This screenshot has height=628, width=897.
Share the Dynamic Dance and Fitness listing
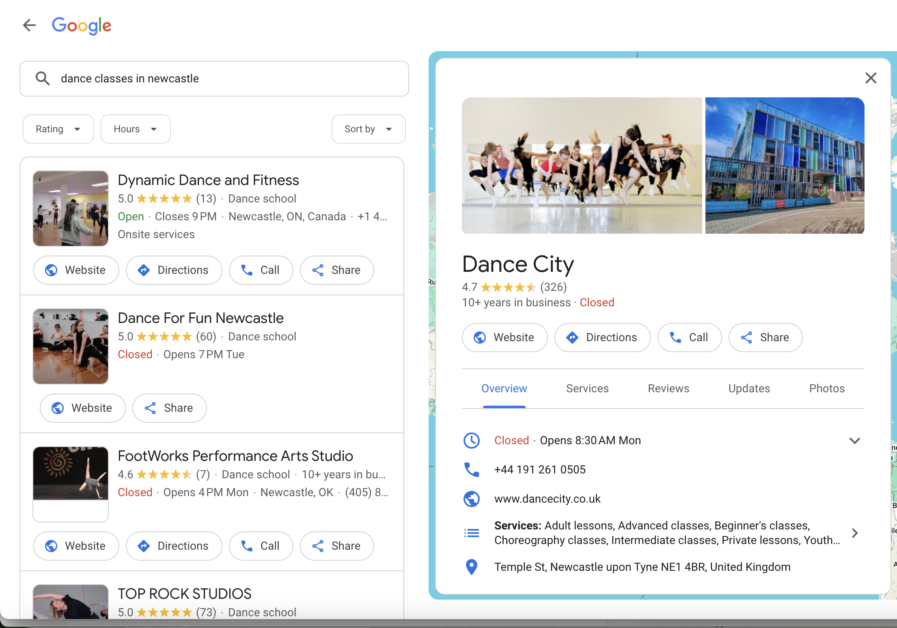pyautogui.click(x=337, y=270)
